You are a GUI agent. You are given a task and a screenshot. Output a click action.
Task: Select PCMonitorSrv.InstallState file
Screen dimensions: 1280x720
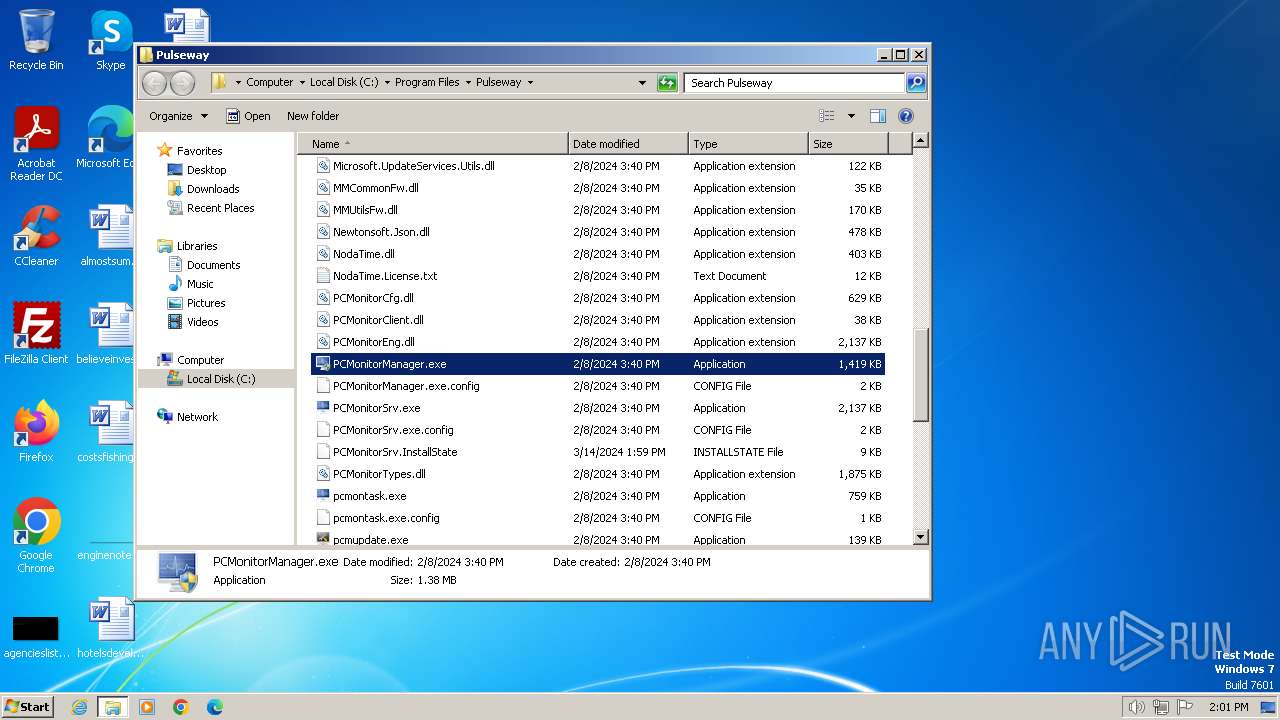click(395, 452)
